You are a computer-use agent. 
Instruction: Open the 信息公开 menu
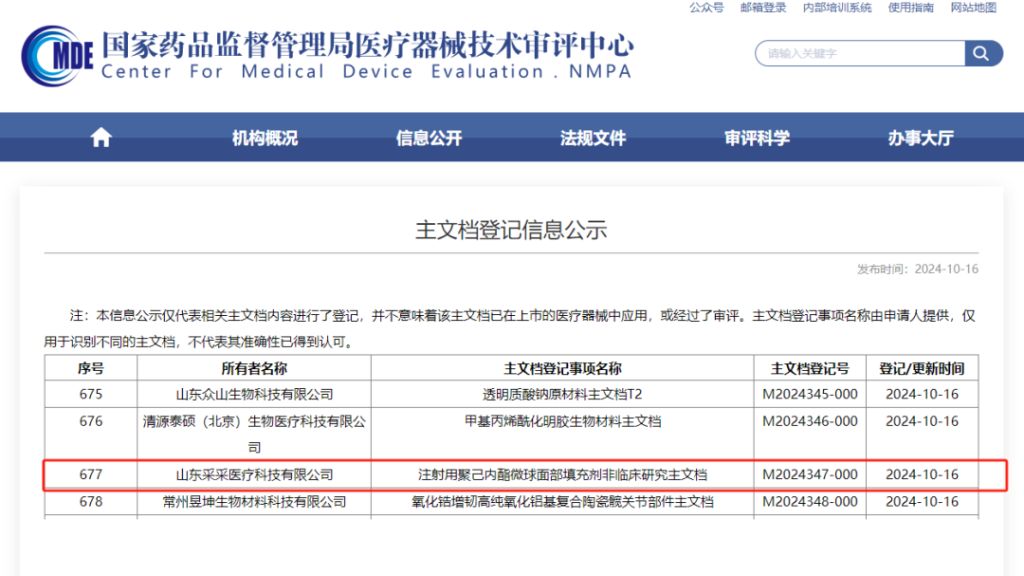click(429, 138)
